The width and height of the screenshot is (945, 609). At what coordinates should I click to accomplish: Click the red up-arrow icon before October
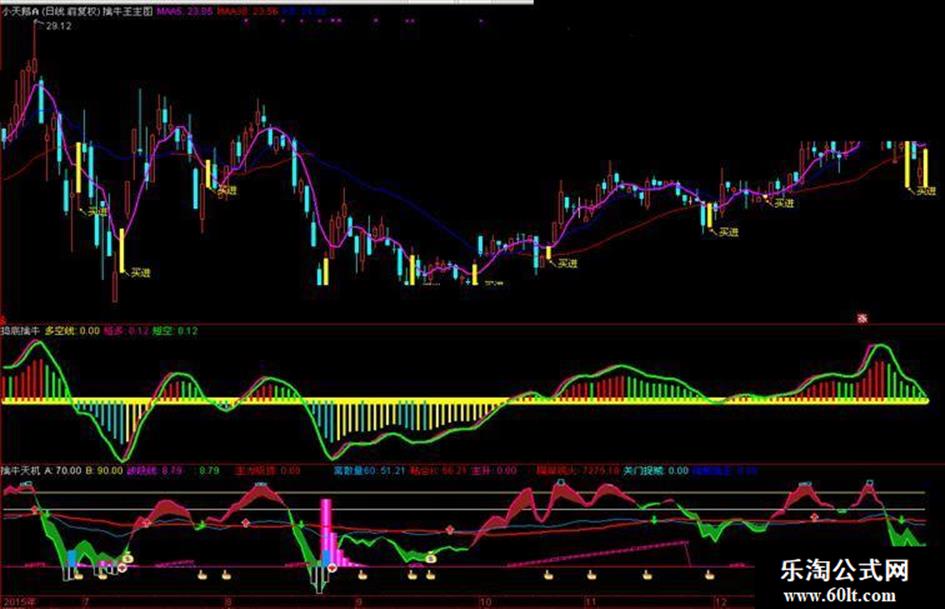point(450,530)
